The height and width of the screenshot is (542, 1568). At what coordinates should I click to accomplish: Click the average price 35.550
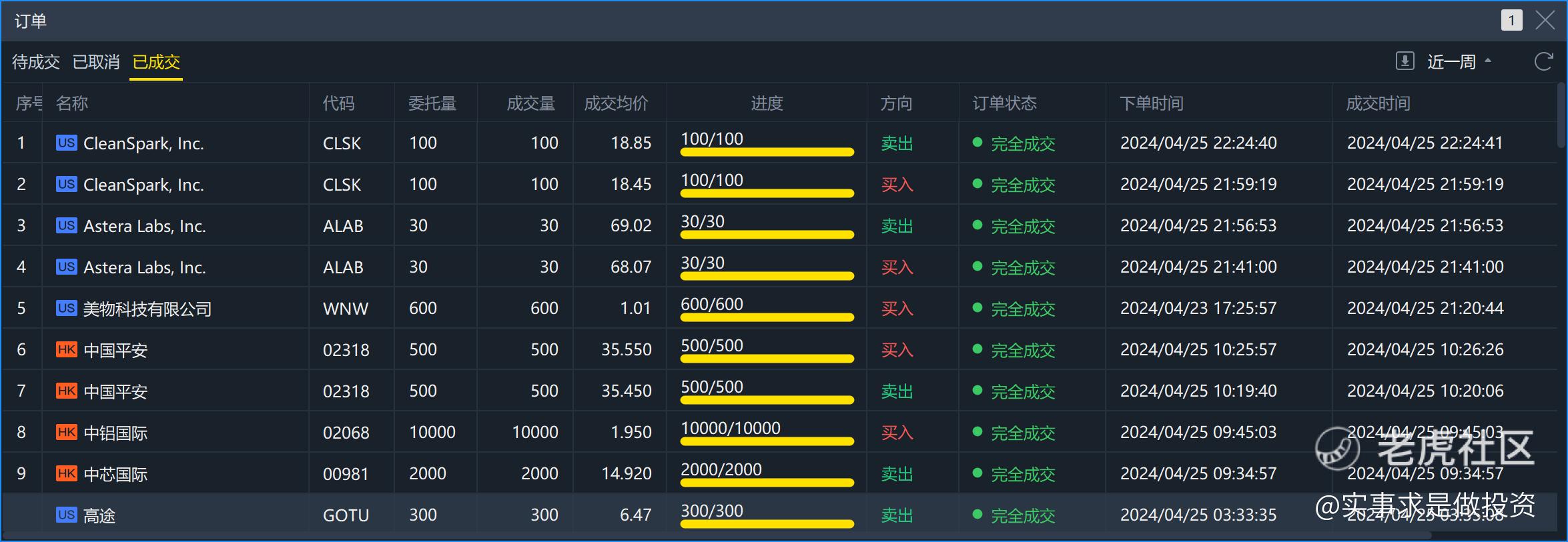[x=626, y=349]
